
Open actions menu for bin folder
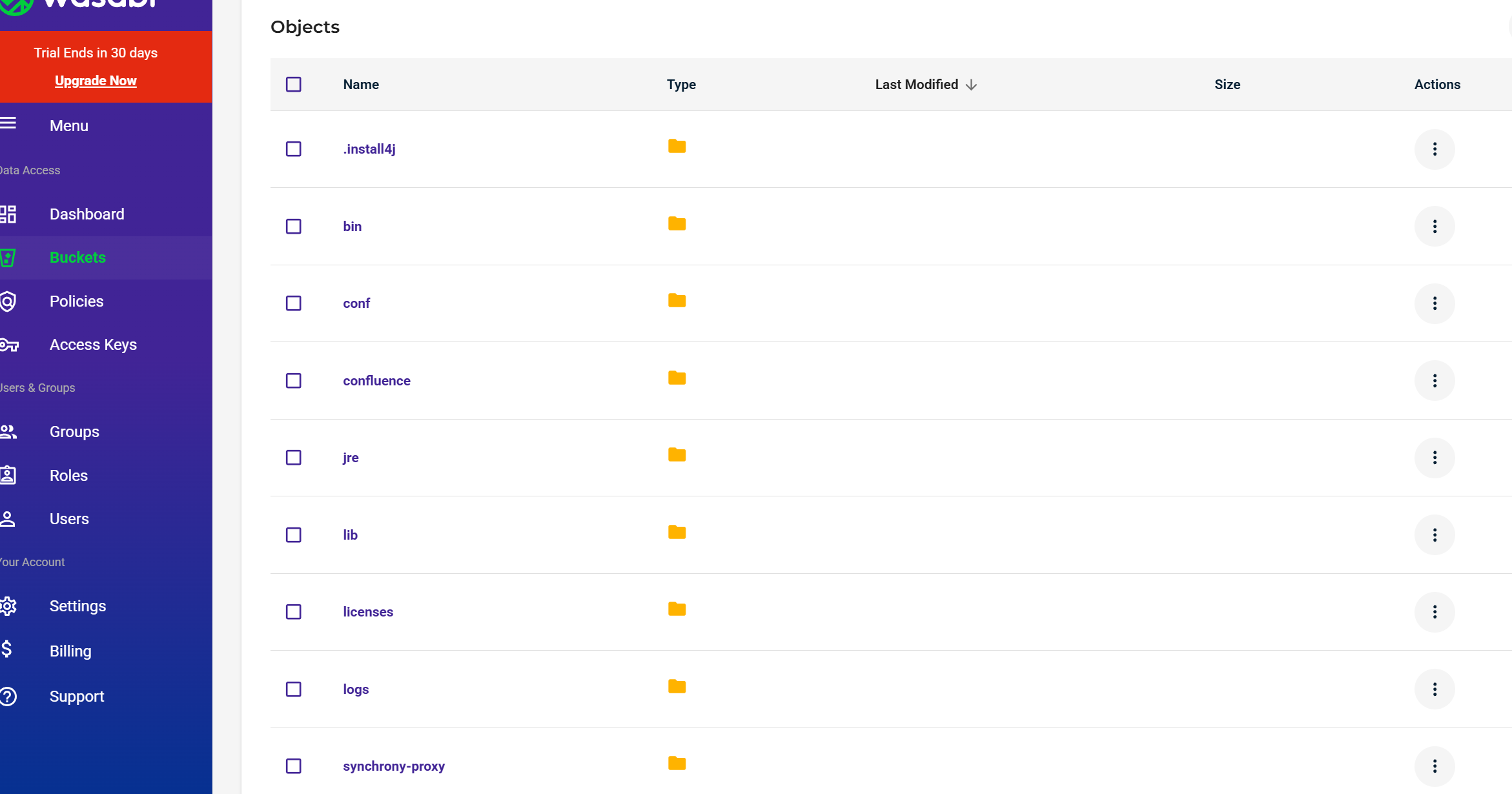click(1435, 227)
